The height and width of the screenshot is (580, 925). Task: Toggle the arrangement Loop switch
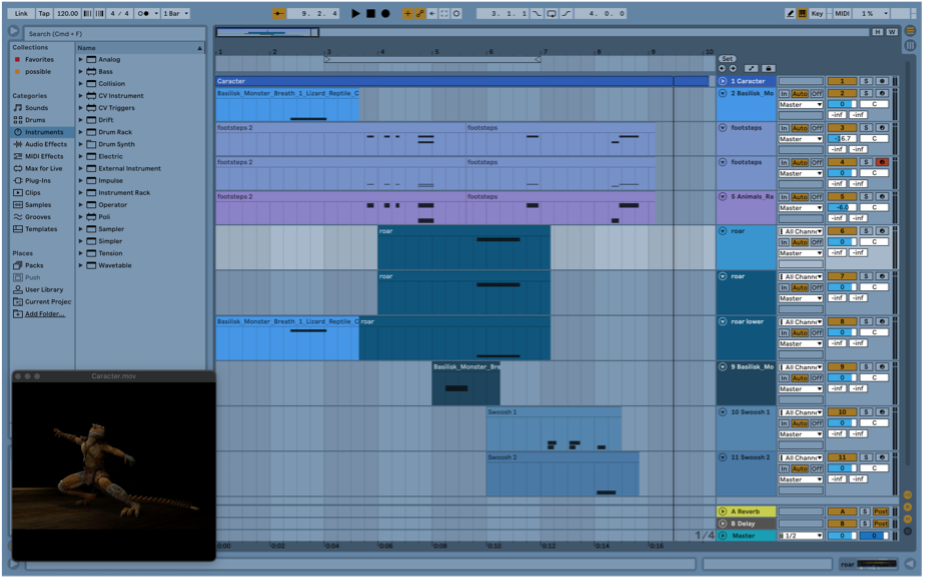552,13
